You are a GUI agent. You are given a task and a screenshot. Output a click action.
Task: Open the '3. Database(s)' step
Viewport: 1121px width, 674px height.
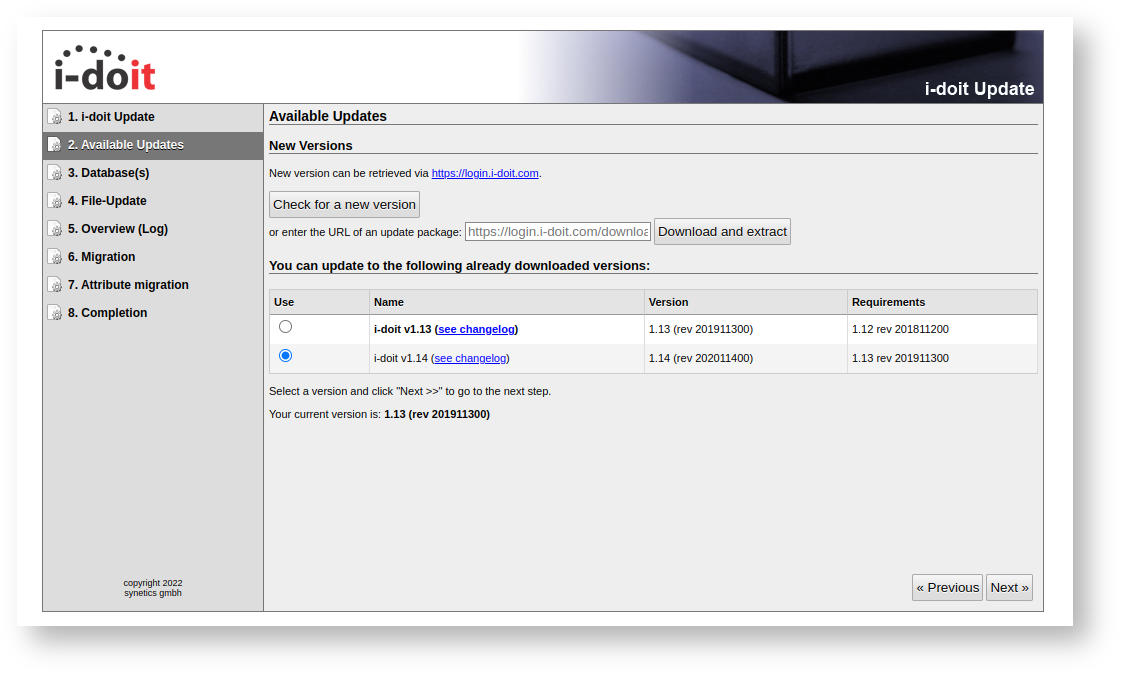tap(108, 173)
